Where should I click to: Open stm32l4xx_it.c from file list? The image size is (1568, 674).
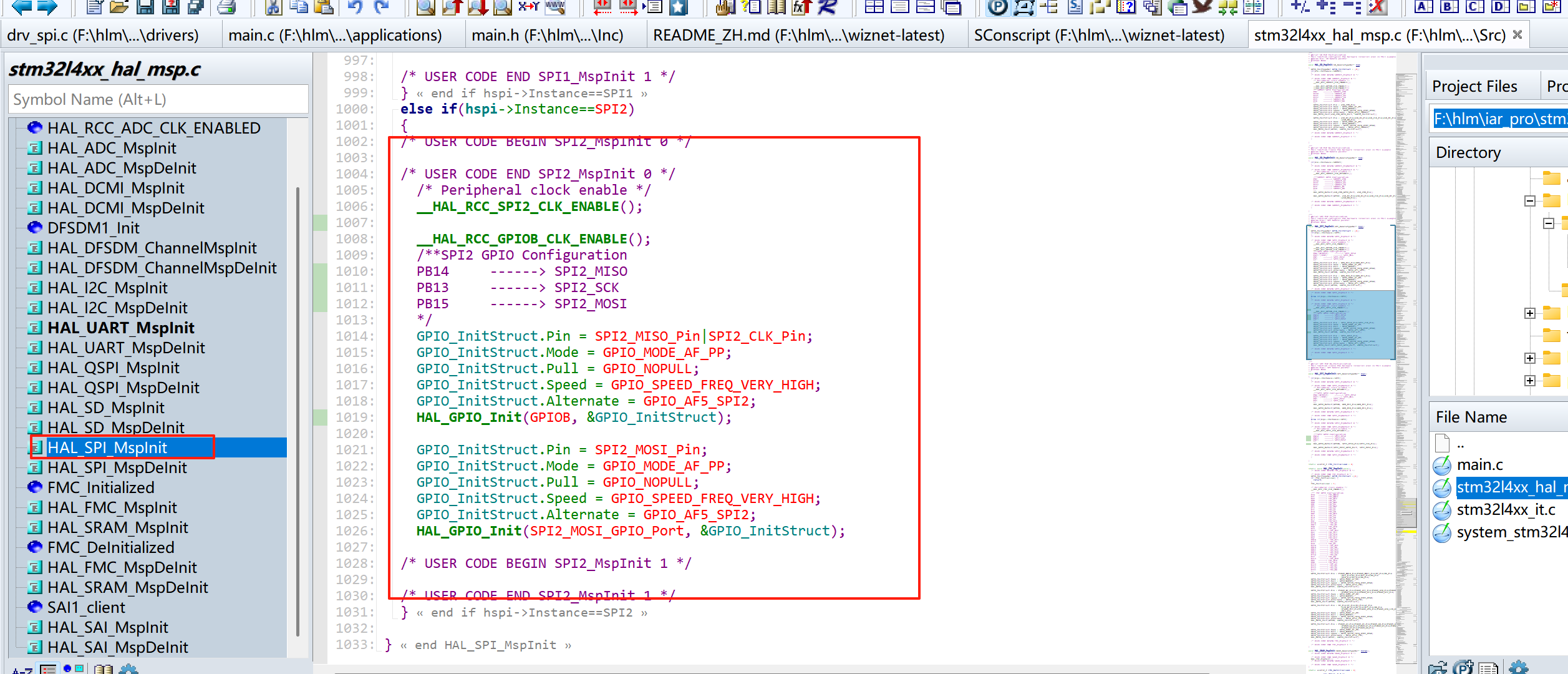click(1506, 510)
